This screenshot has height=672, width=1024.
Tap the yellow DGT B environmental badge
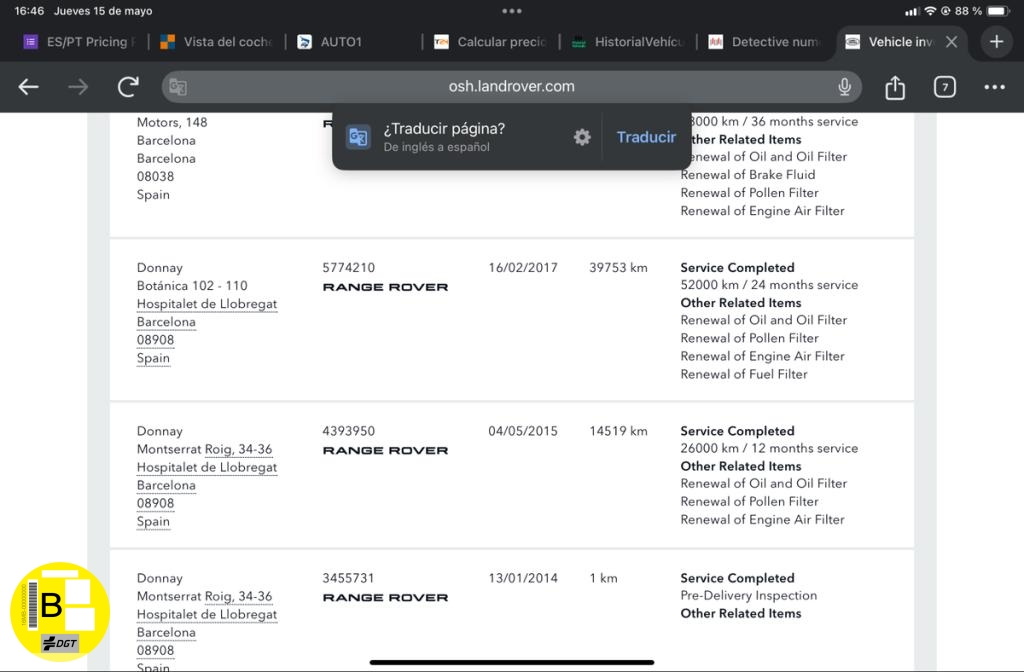60,612
